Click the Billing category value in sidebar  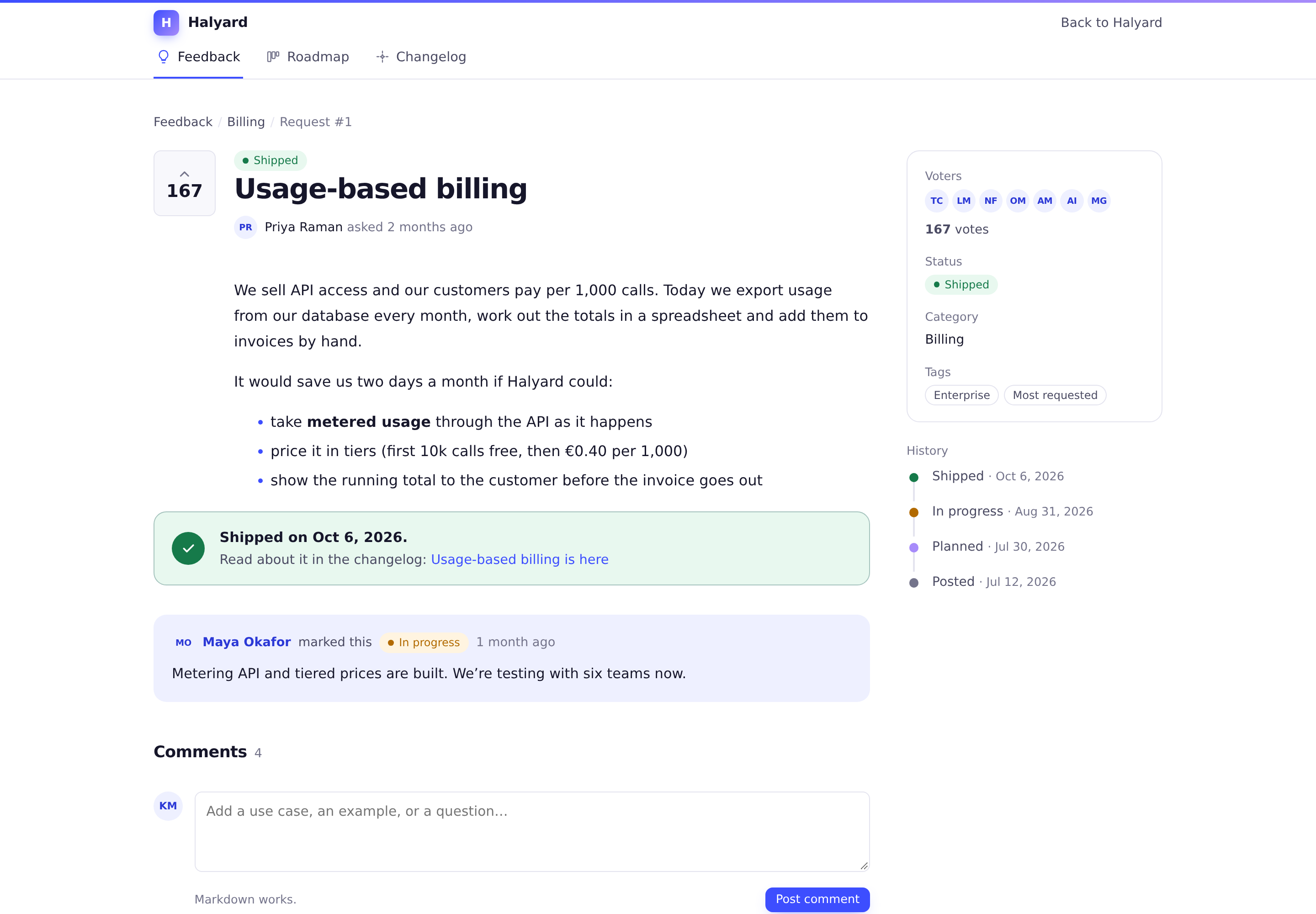pyautogui.click(x=945, y=340)
